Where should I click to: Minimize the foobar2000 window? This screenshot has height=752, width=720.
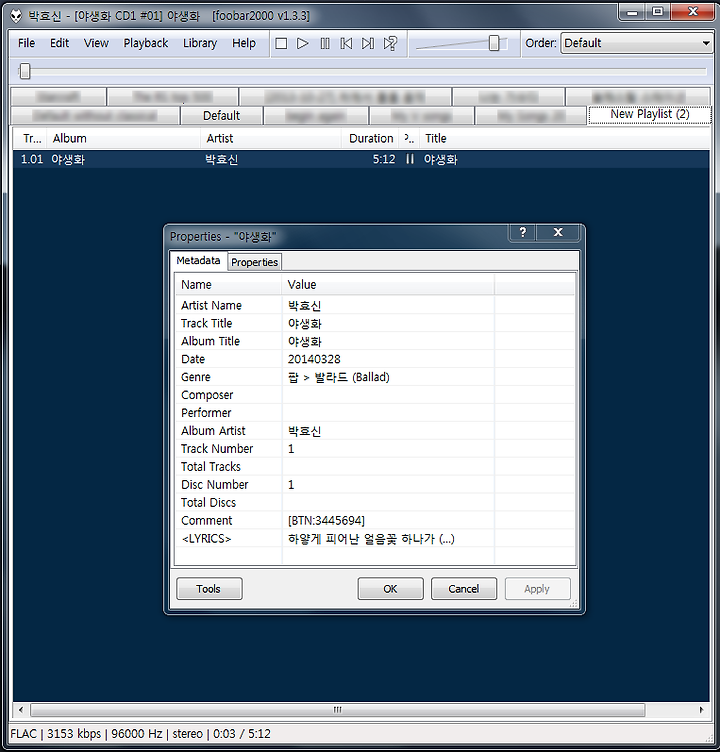(633, 12)
